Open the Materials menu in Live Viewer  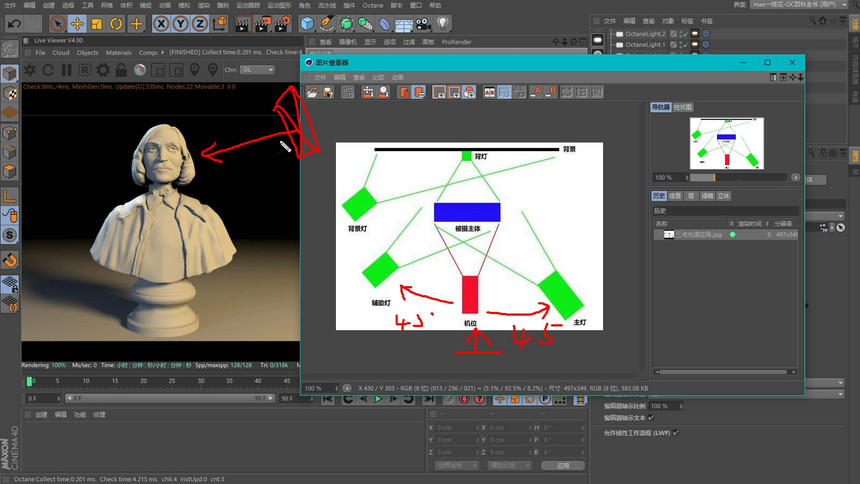point(118,52)
